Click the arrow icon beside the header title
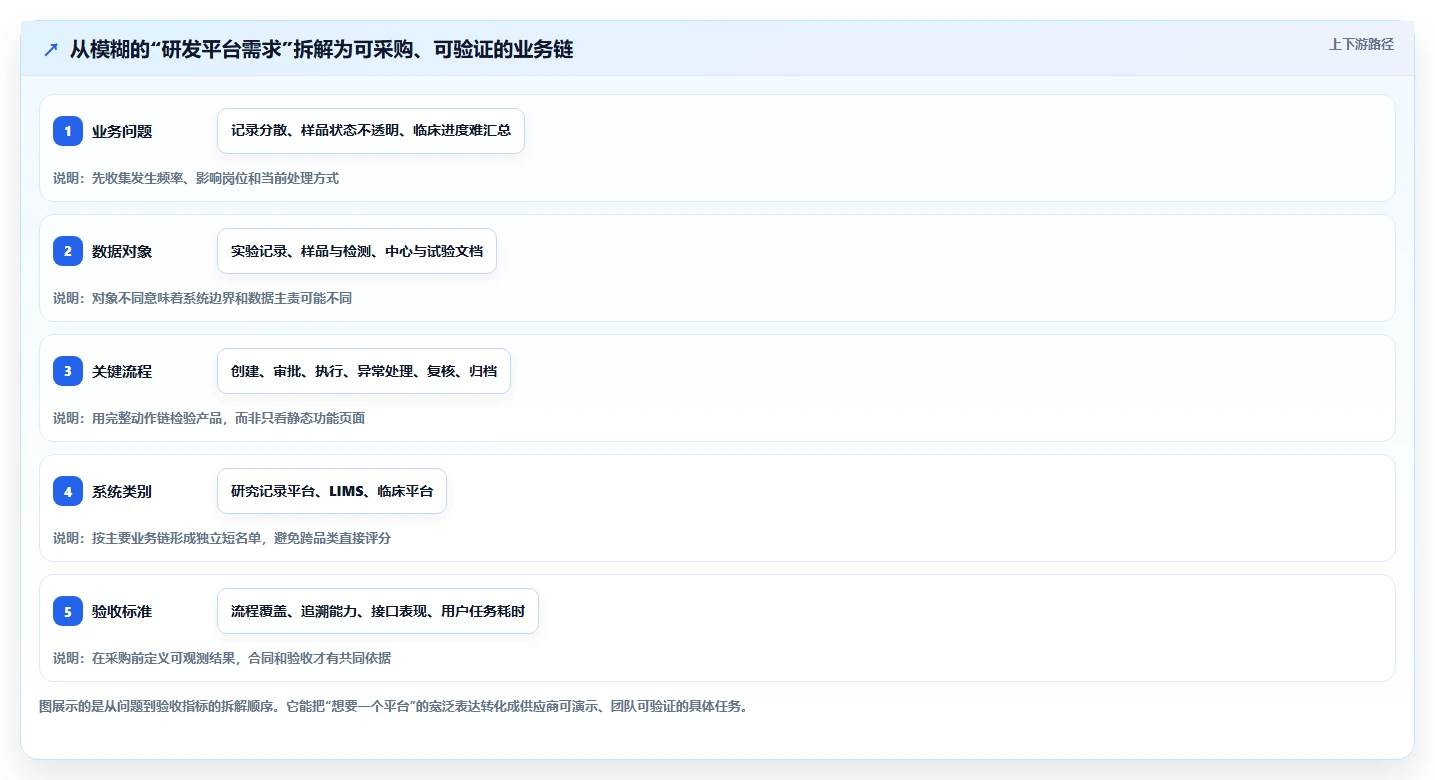 pyautogui.click(x=51, y=50)
